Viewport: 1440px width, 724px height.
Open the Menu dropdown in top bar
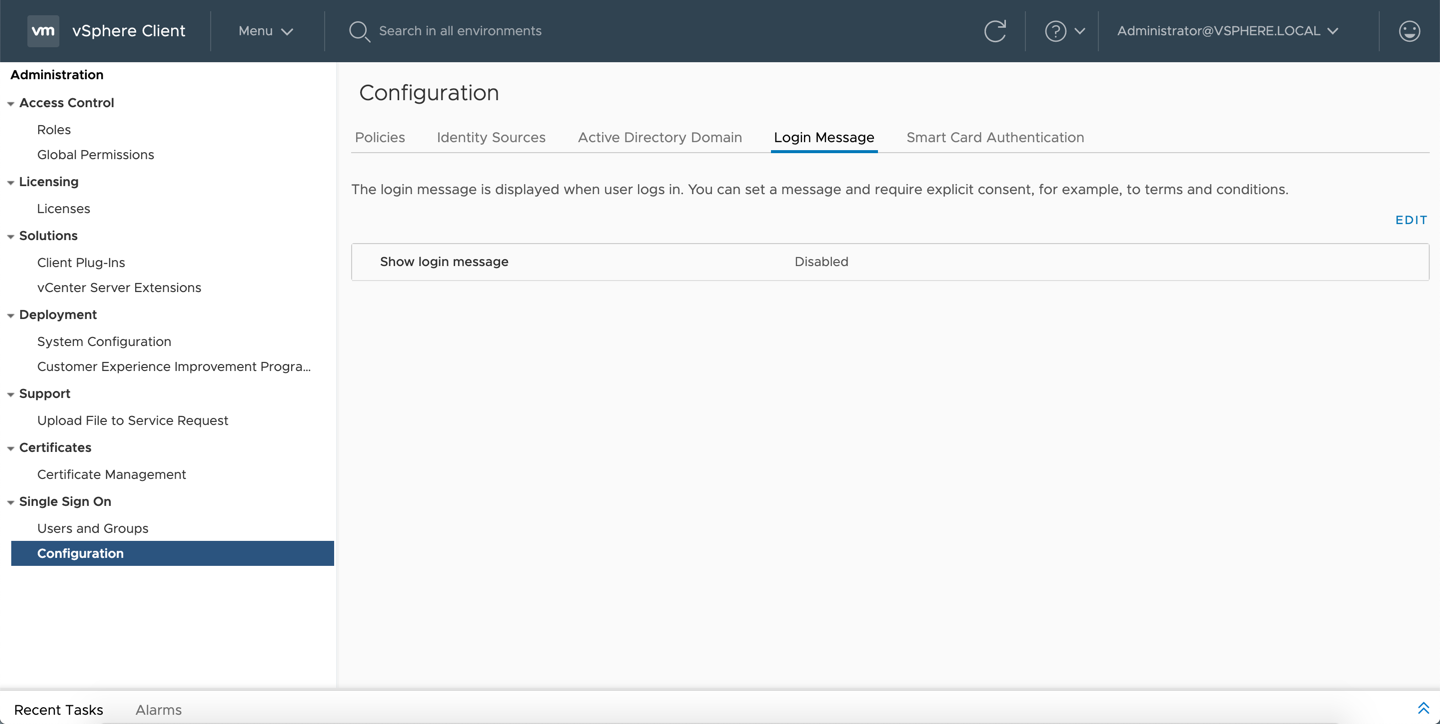264,31
